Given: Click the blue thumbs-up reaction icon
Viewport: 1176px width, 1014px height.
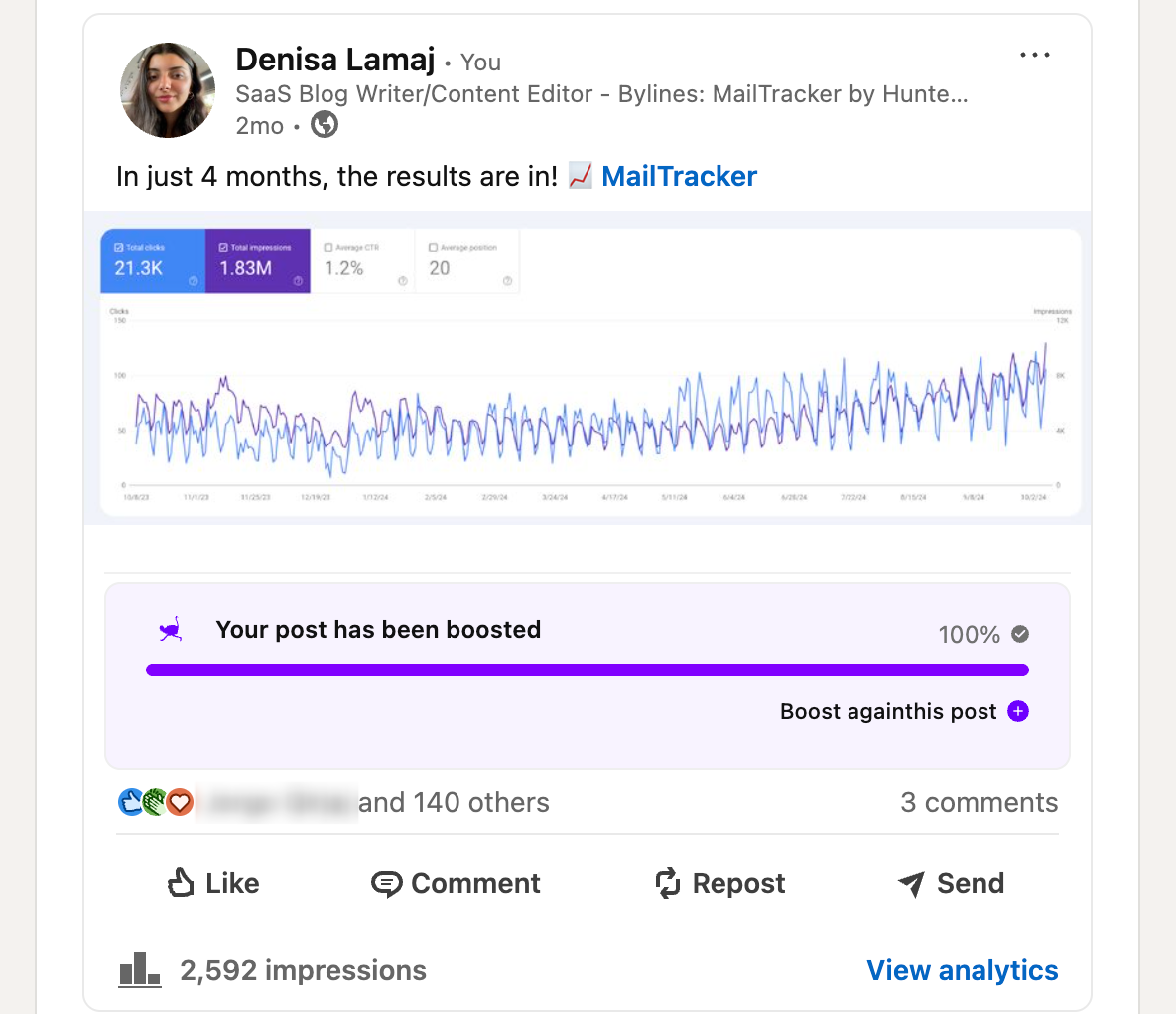Looking at the screenshot, I should [x=132, y=802].
